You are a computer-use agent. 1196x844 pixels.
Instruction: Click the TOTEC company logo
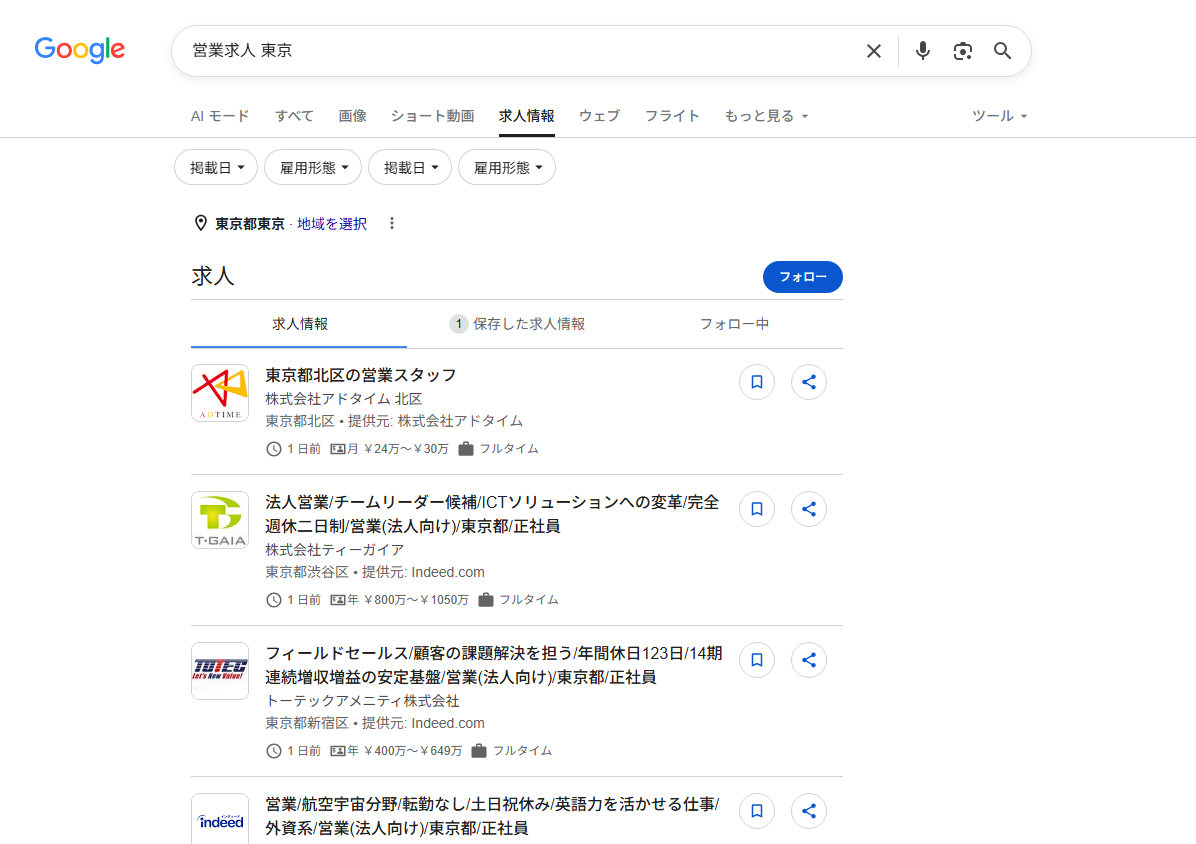(x=220, y=671)
